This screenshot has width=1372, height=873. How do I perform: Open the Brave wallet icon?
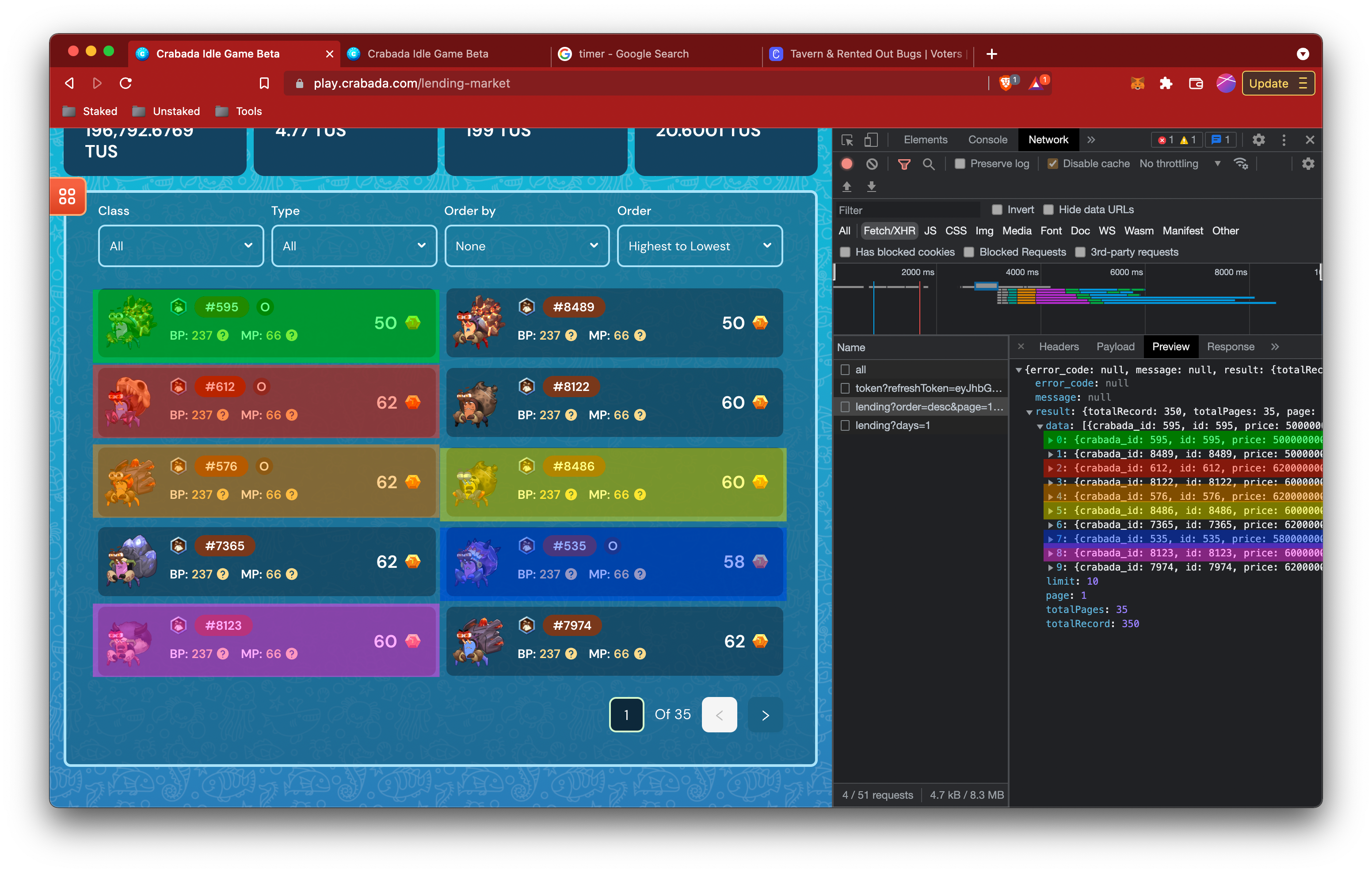1195,83
